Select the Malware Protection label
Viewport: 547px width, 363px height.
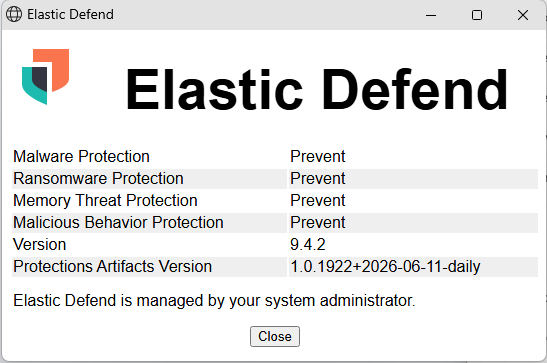[x=81, y=156]
